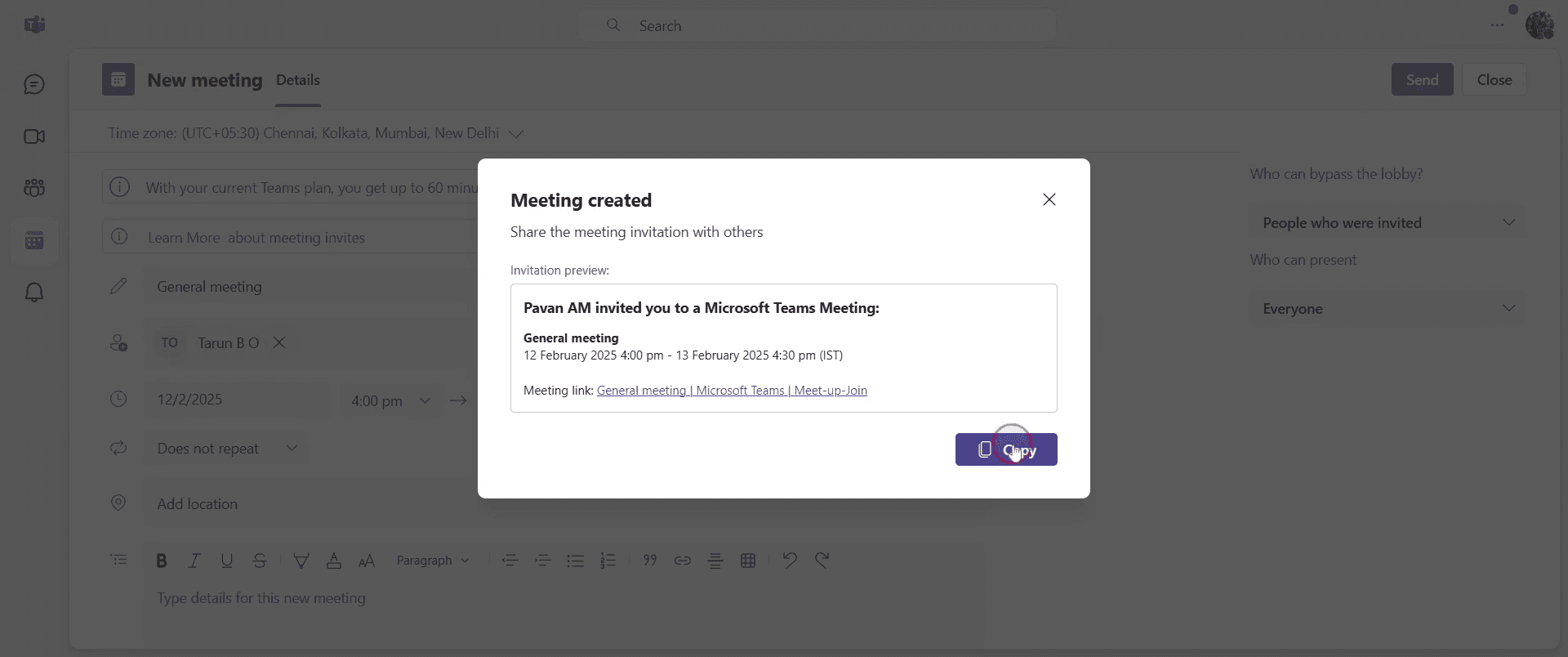
Task: Send the new meeting
Action: [1422, 79]
